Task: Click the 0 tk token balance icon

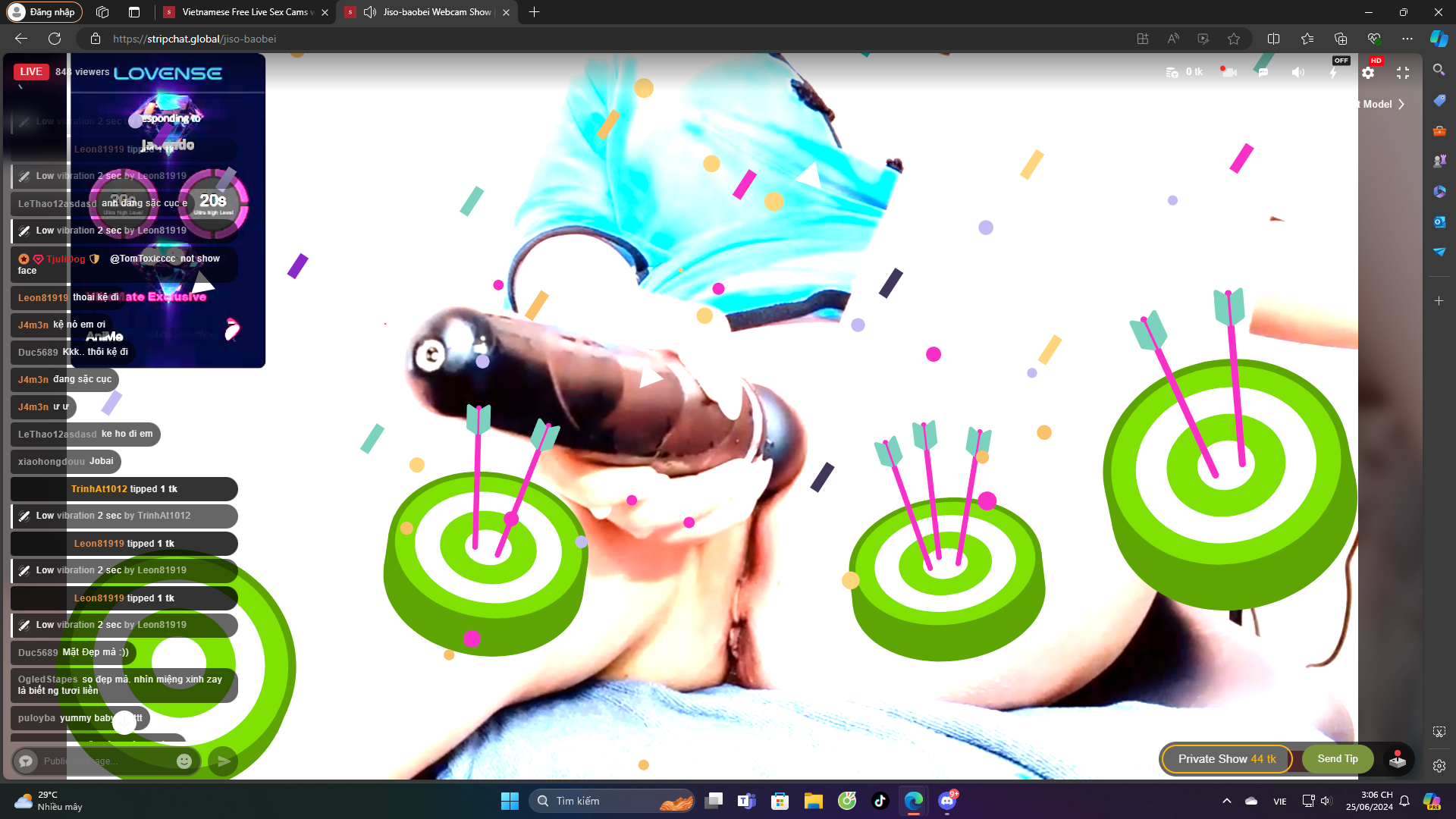Action: (x=1172, y=72)
